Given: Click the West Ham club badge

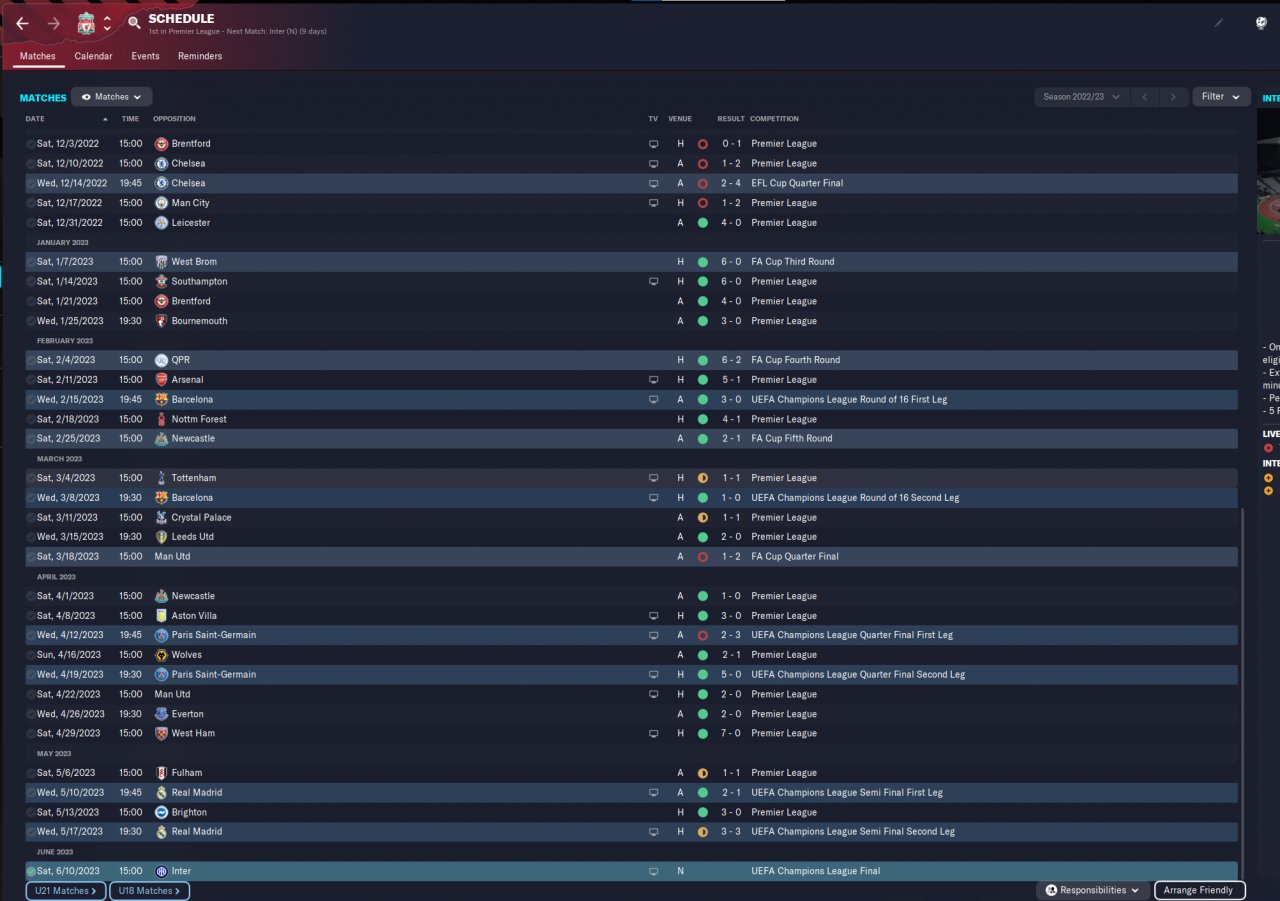Looking at the screenshot, I should 162,733.
